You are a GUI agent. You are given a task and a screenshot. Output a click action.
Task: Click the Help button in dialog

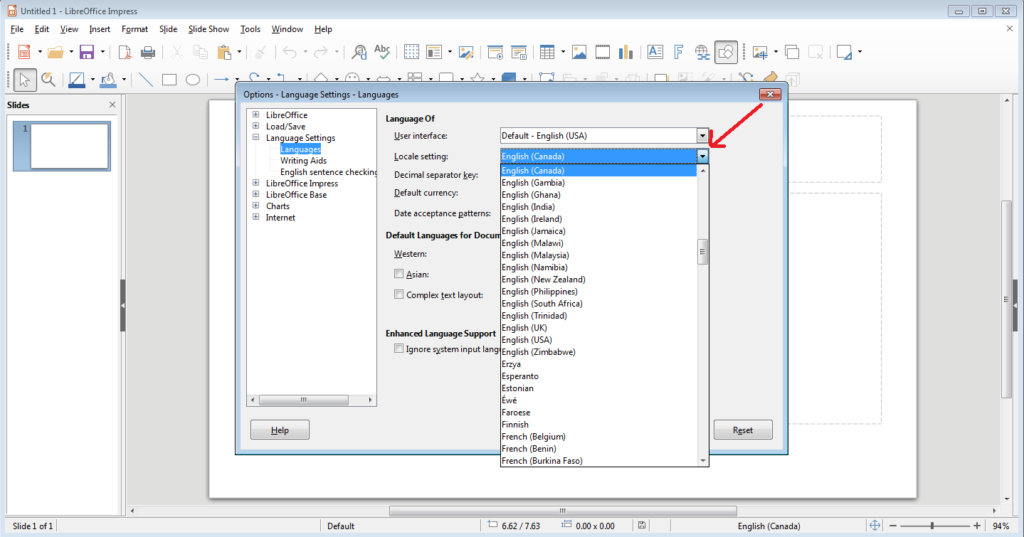(x=279, y=430)
